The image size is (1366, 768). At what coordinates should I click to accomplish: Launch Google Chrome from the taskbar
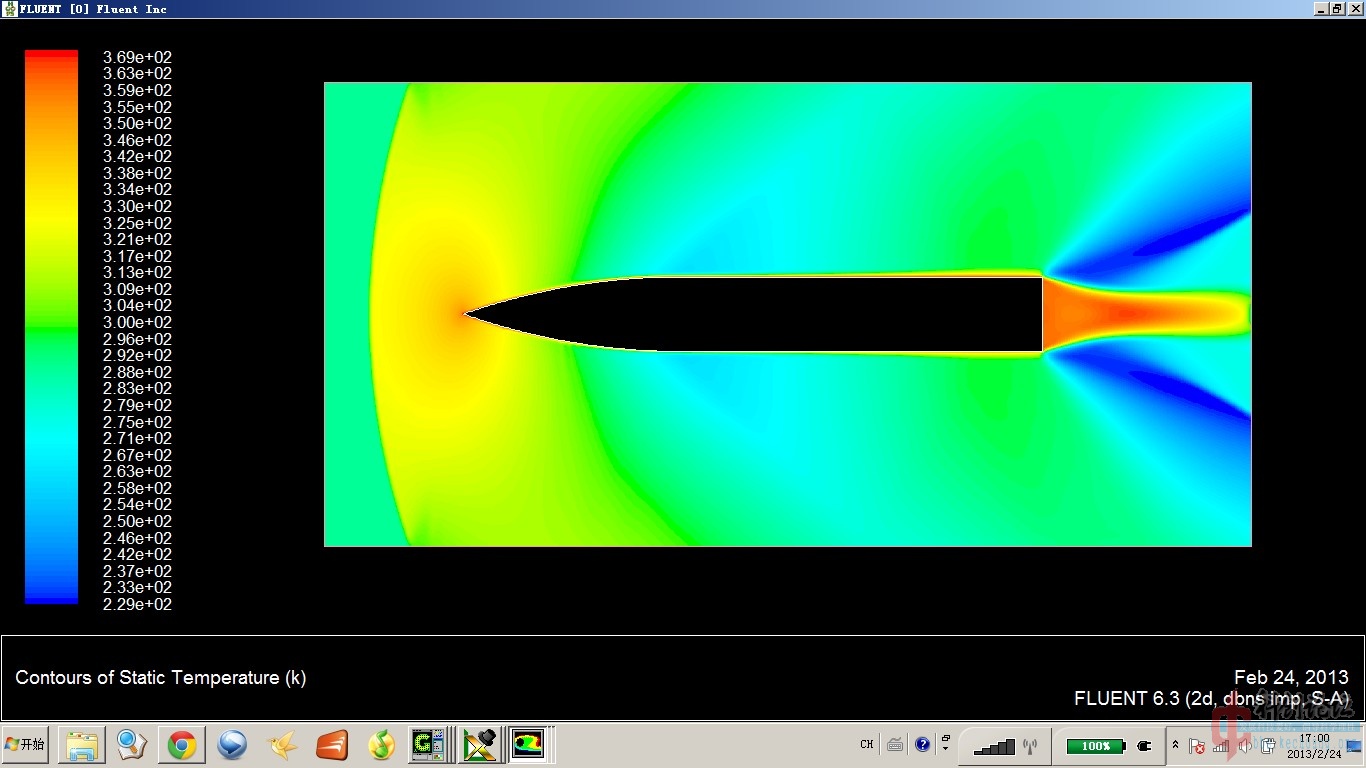point(181,745)
